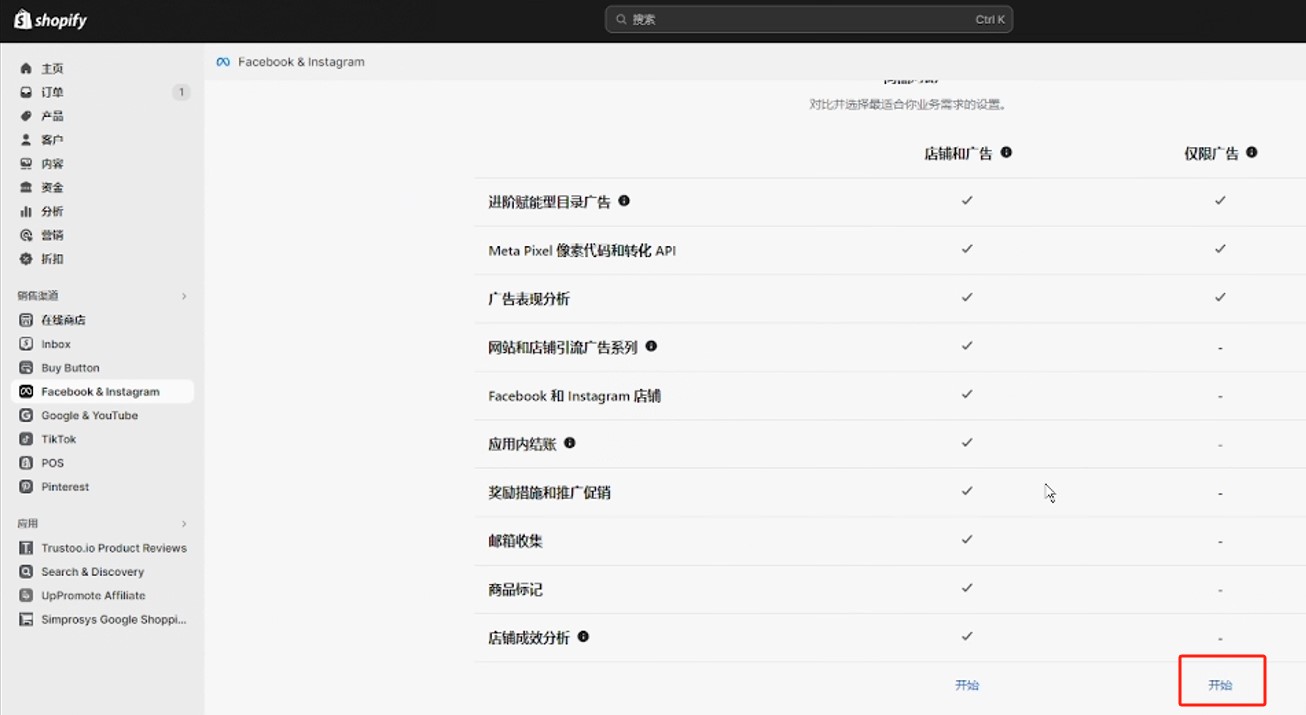1306x715 pixels.
Task: Click info icon next to 店铺和广告 header
Action: 1006,153
